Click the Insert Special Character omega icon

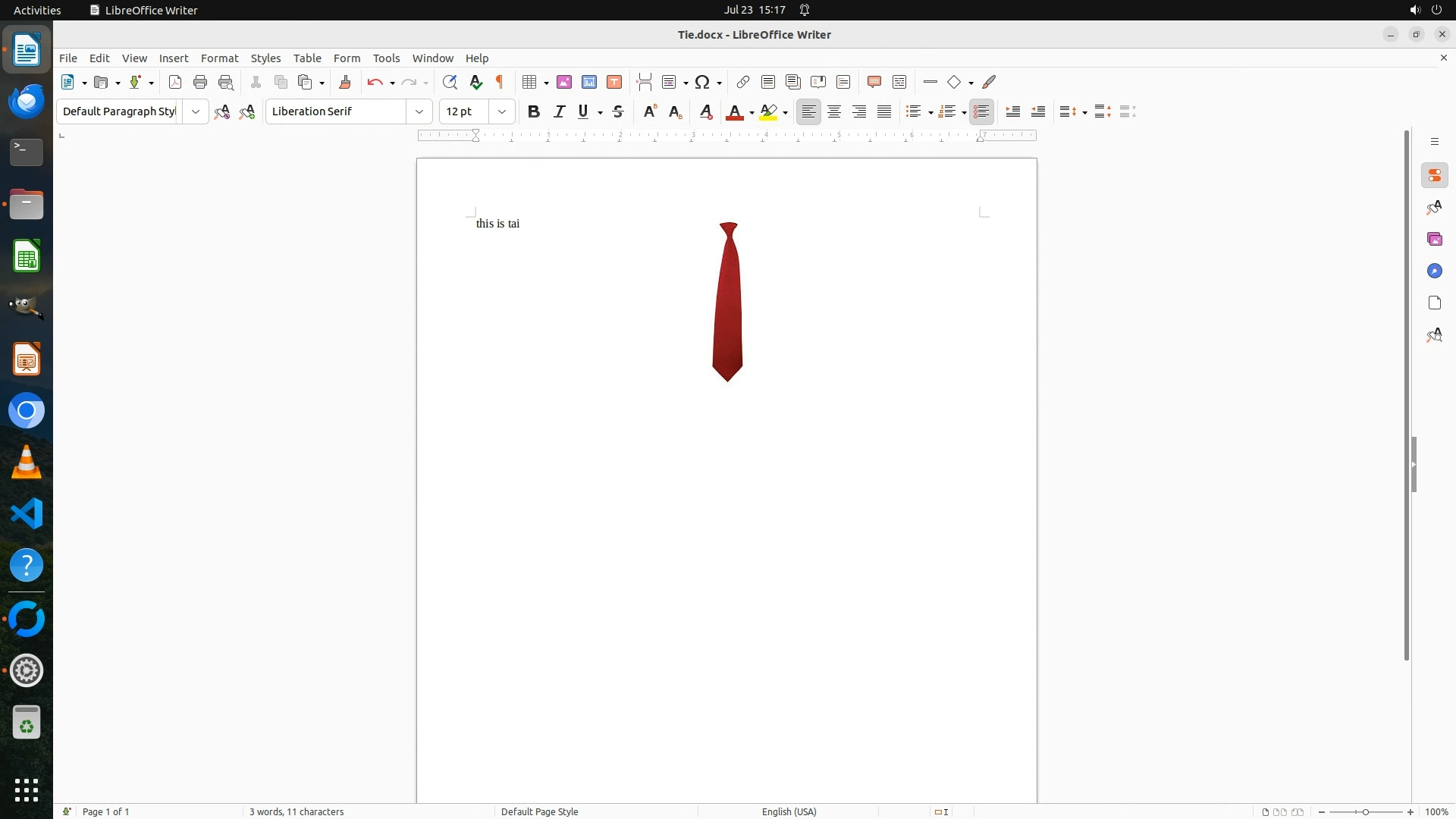click(702, 82)
